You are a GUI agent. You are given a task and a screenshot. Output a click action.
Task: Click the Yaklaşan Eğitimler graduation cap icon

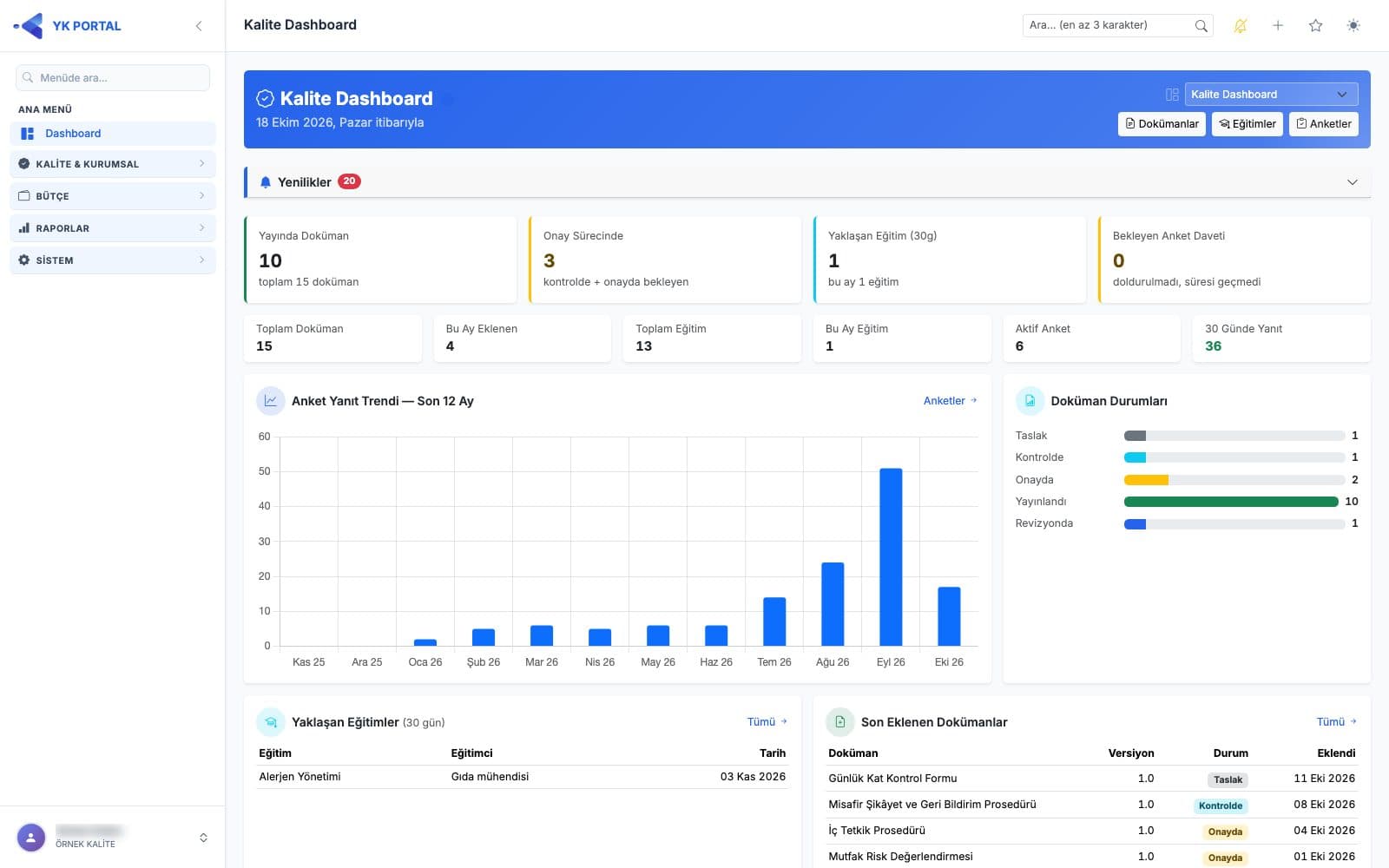(271, 722)
